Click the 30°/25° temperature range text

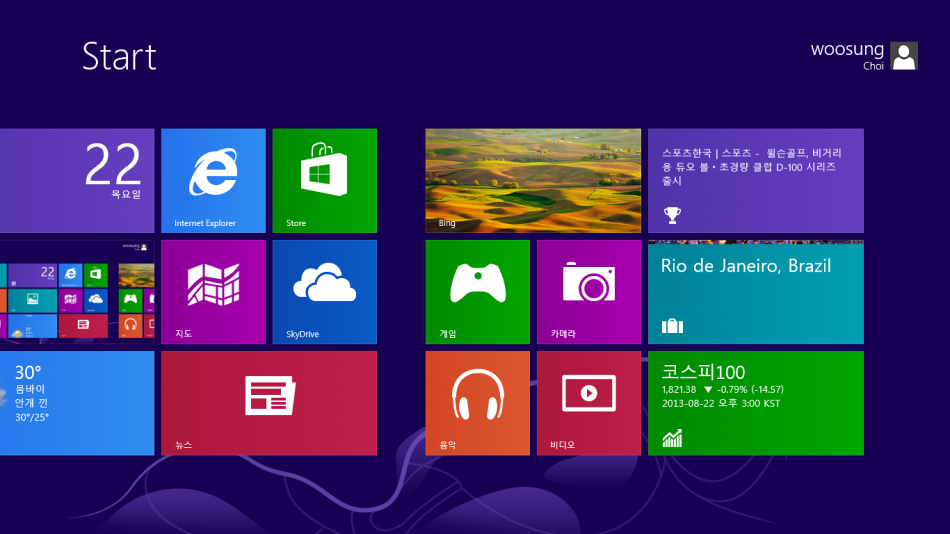pos(32,417)
